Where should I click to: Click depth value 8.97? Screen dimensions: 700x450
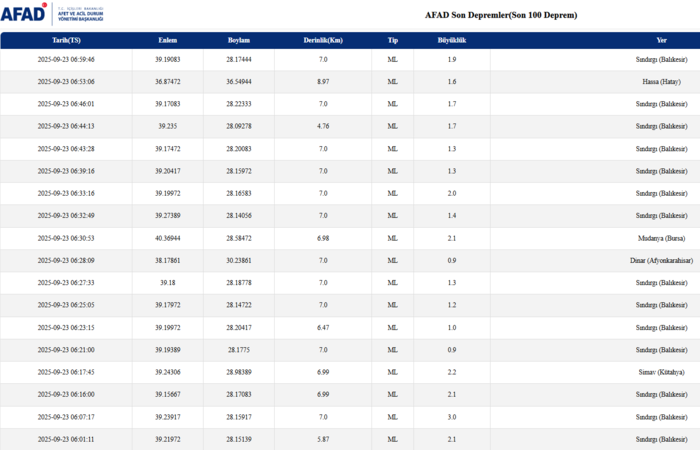(x=323, y=82)
